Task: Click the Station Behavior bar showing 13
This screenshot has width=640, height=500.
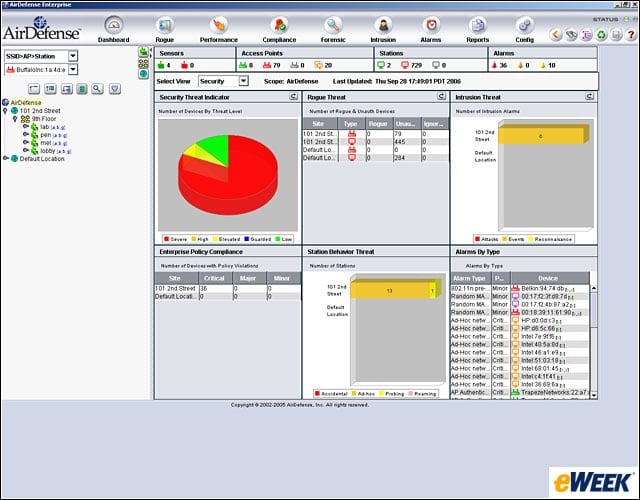Action: point(389,291)
